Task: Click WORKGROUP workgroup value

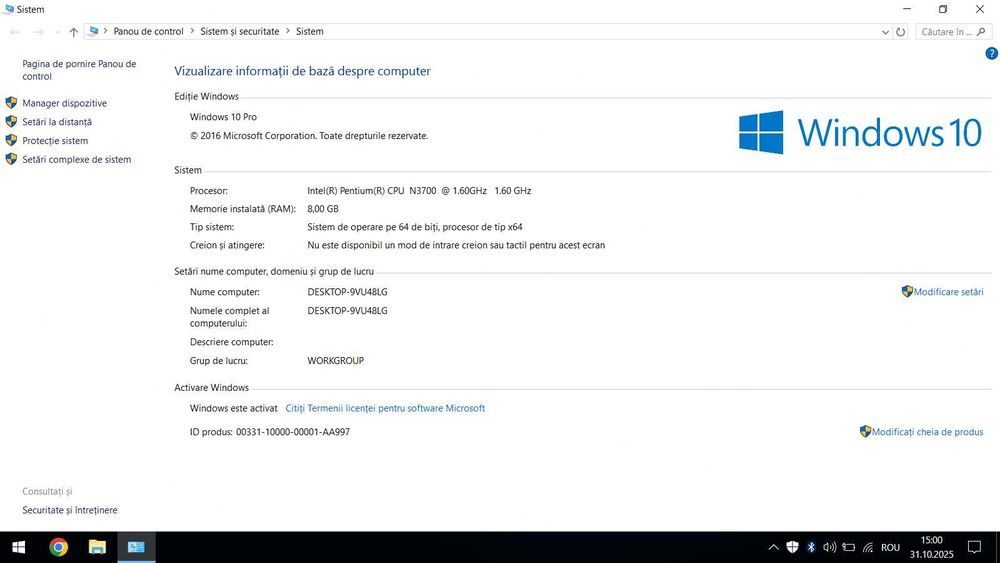Action: tap(335, 361)
